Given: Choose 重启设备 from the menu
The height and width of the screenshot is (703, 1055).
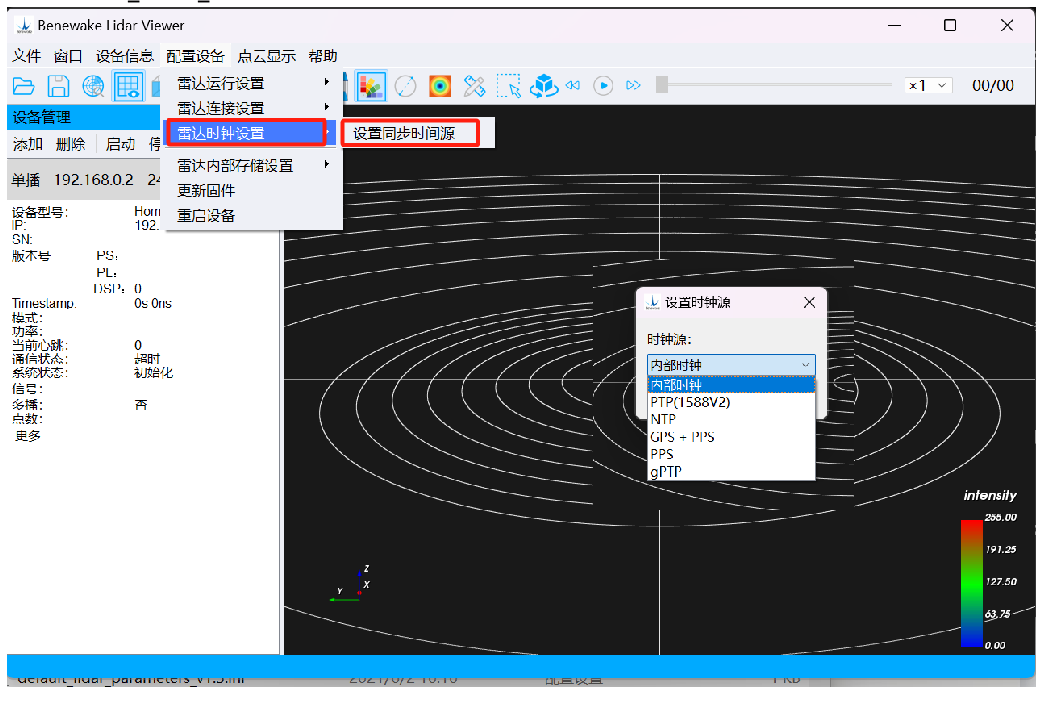Looking at the screenshot, I should pyautogui.click(x=252, y=215).
